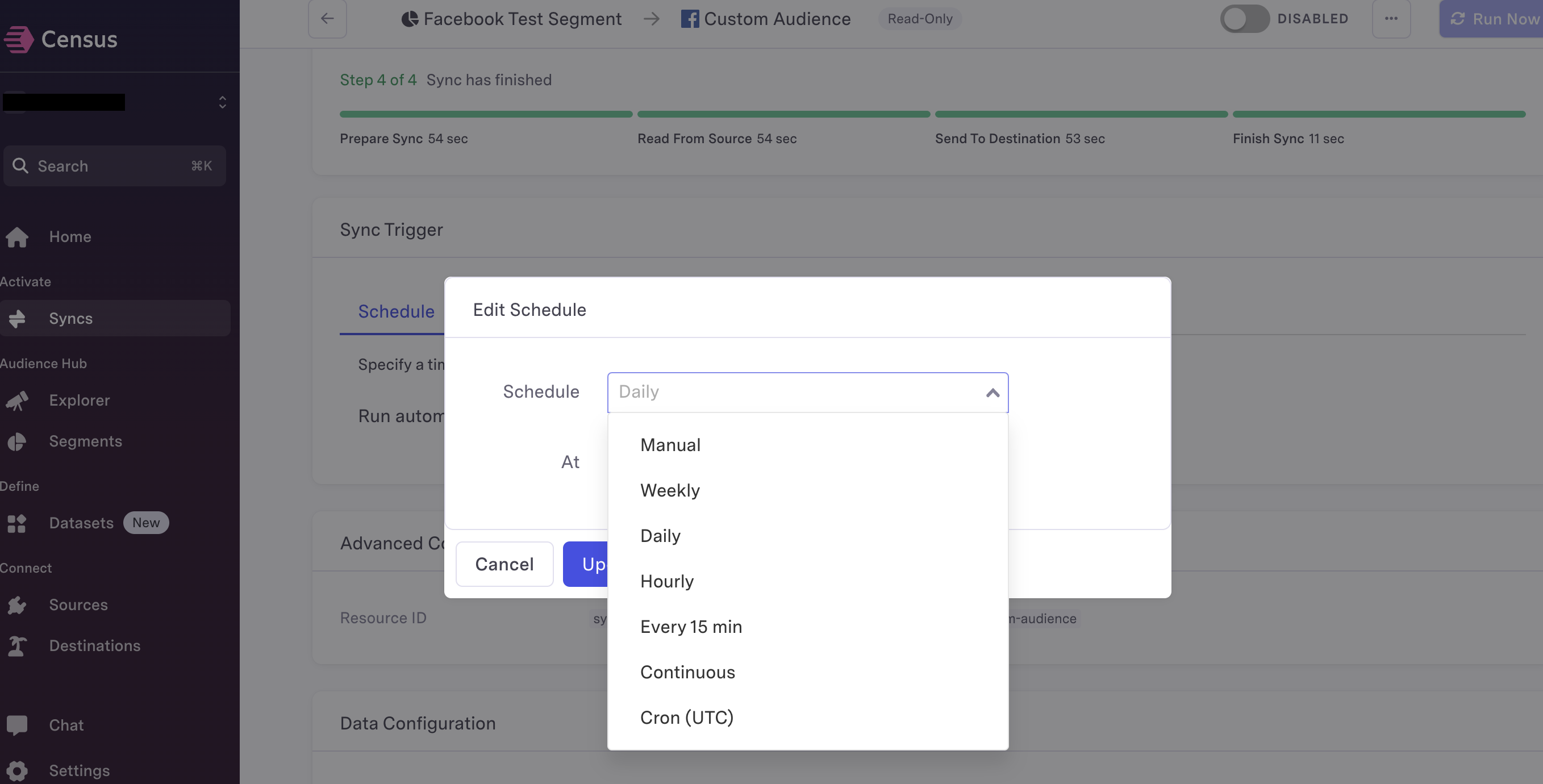Click the Cancel button
Viewport: 1543px width, 784px height.
[x=504, y=564]
